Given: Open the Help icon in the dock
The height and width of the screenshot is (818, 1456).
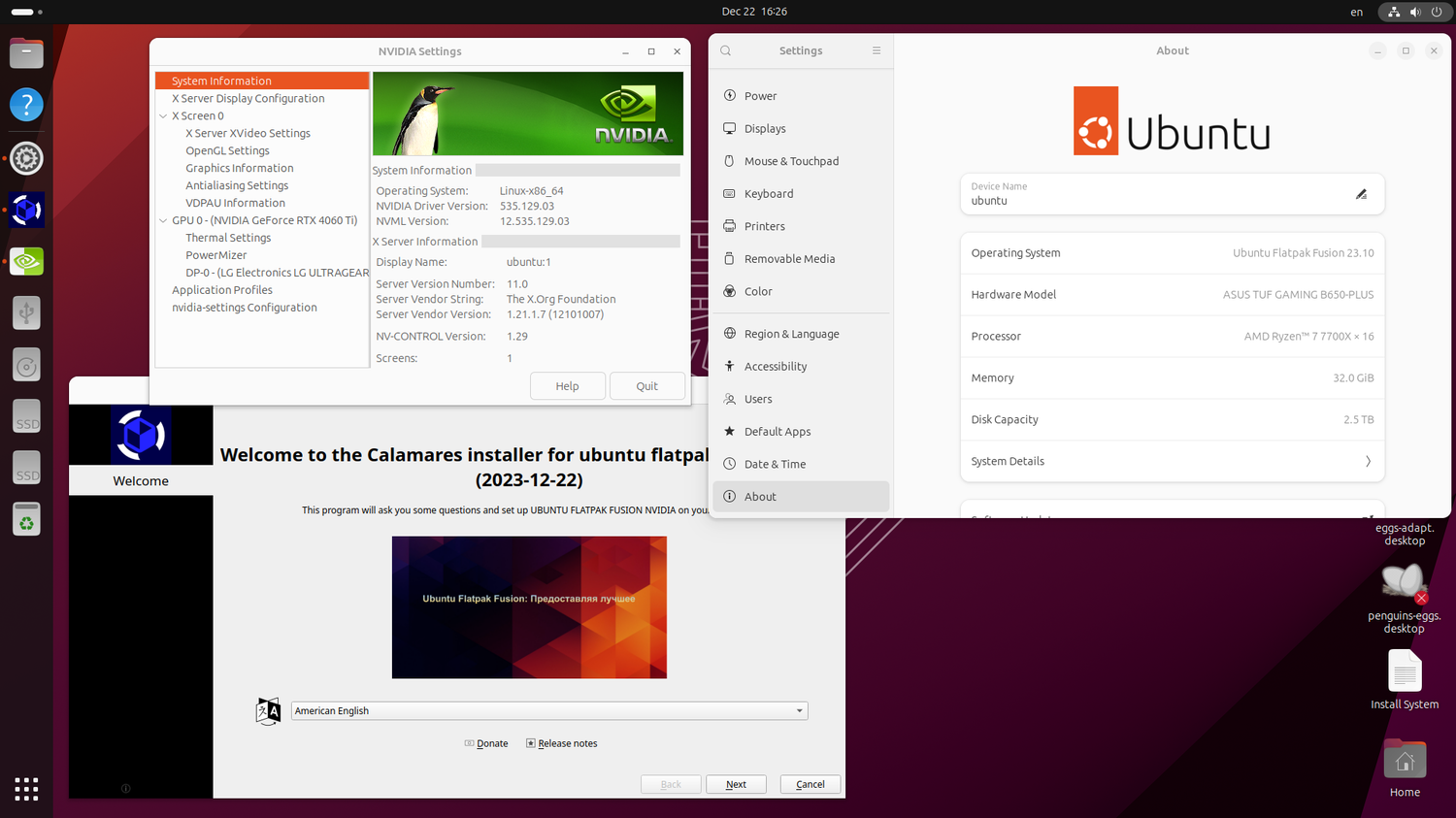Looking at the screenshot, I should (26, 105).
